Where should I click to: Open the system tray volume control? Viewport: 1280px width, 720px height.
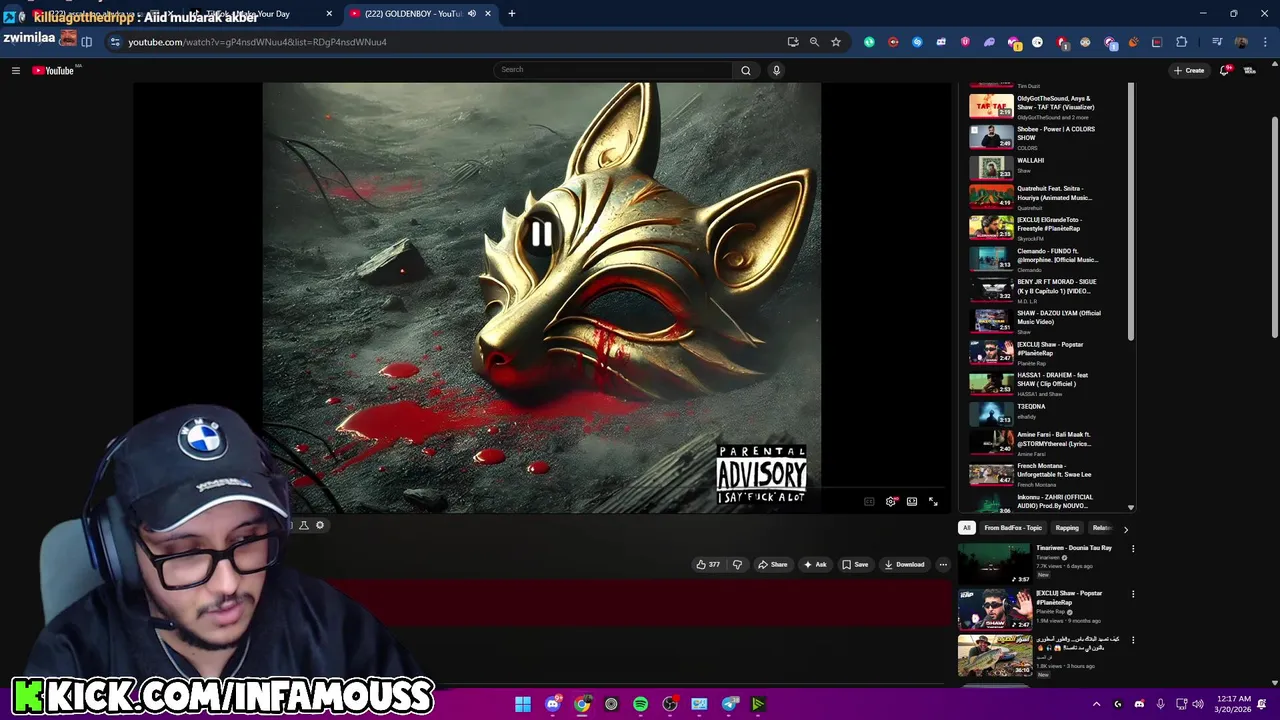tap(1198, 704)
